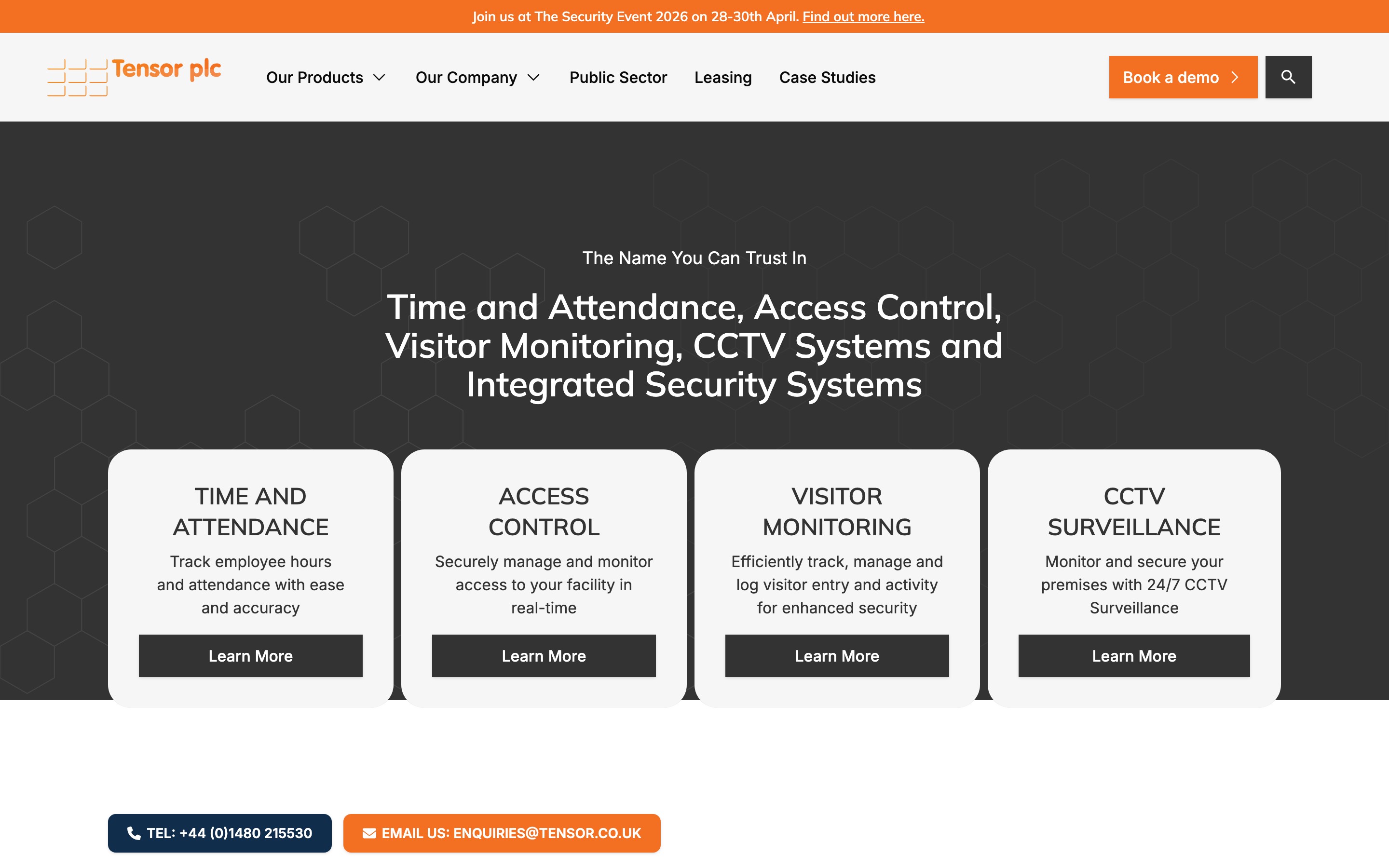The height and width of the screenshot is (868, 1389).
Task: Click the email us enquiries@tensor.co.uk button
Action: [501, 833]
